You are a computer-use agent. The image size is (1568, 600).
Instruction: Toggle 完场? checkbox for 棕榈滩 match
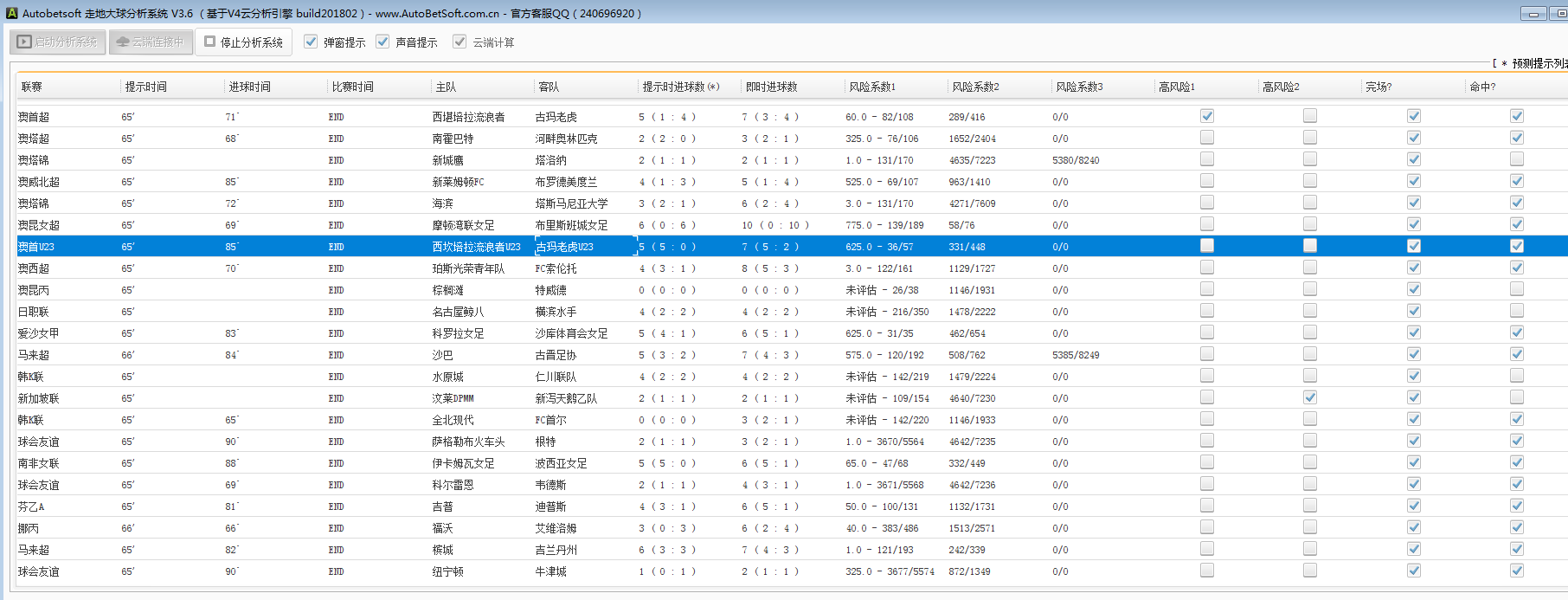pos(1414,289)
